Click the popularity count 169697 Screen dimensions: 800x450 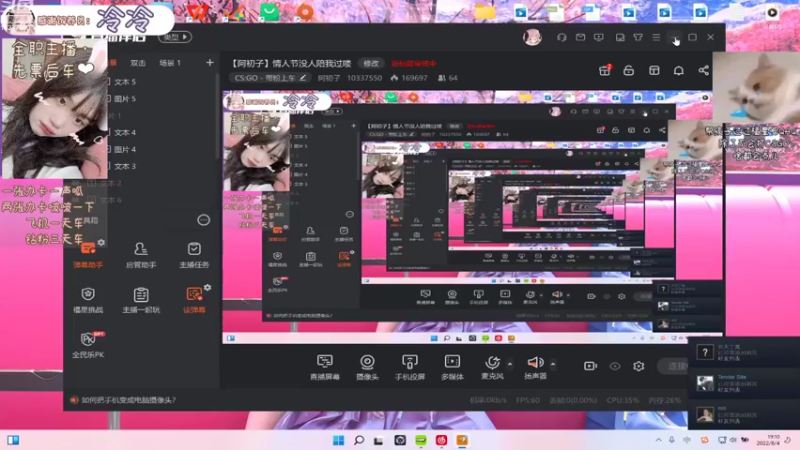click(409, 78)
